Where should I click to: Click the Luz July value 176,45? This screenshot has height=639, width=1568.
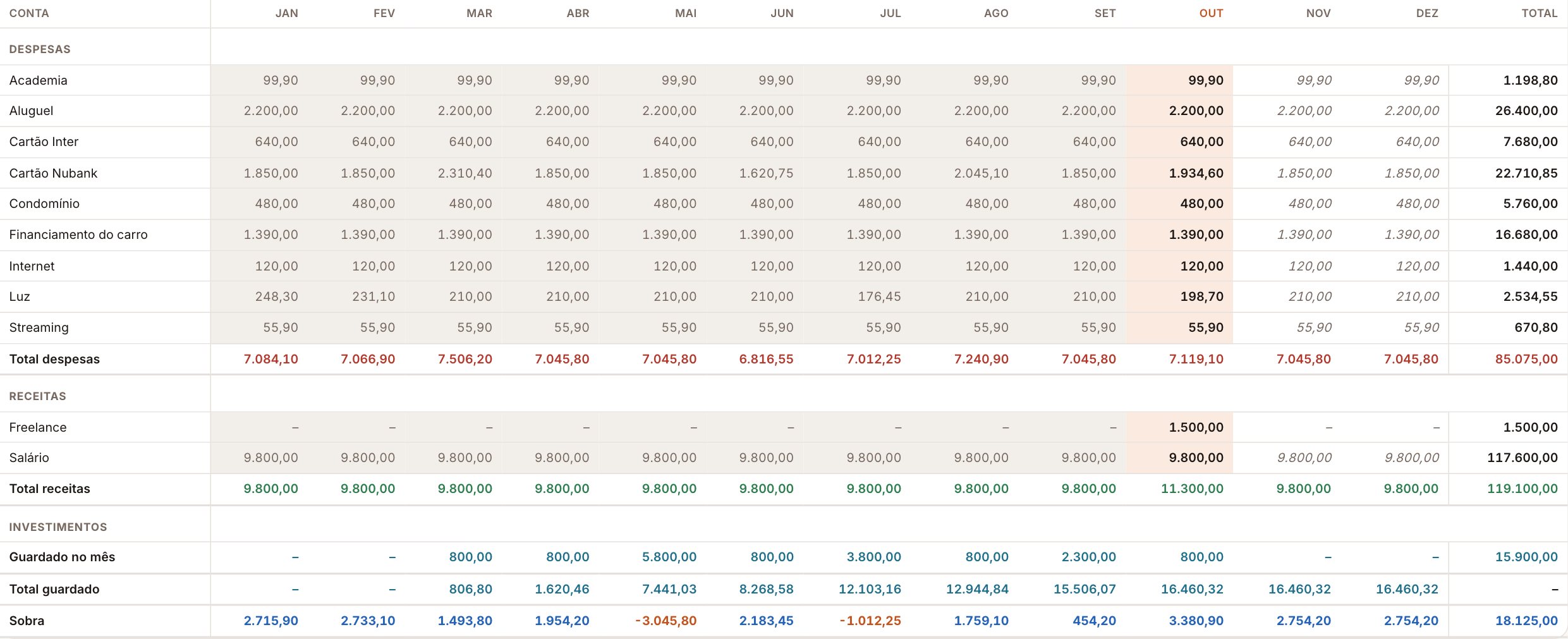pyautogui.click(x=879, y=296)
